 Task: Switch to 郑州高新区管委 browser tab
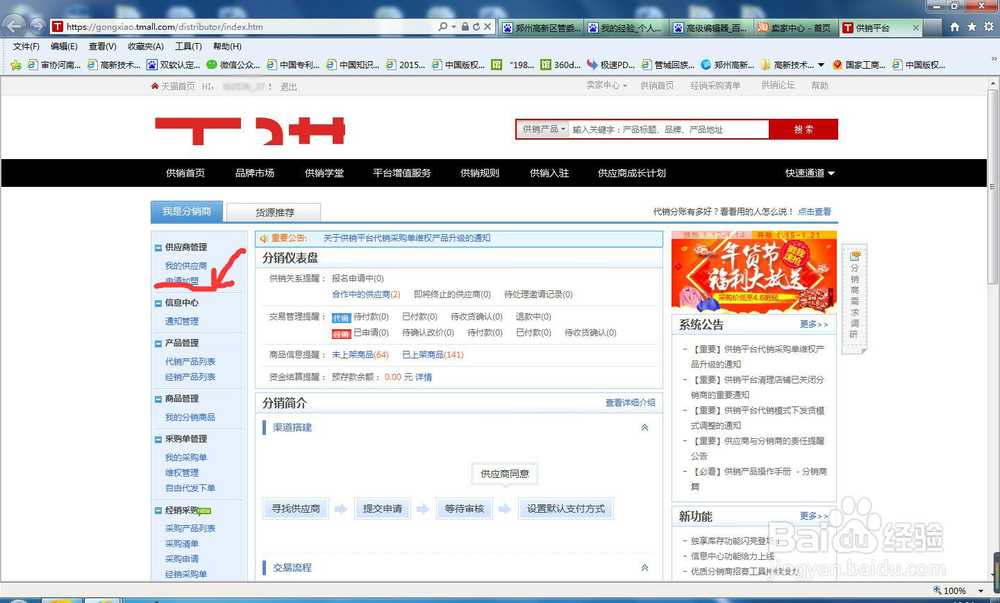tap(541, 27)
